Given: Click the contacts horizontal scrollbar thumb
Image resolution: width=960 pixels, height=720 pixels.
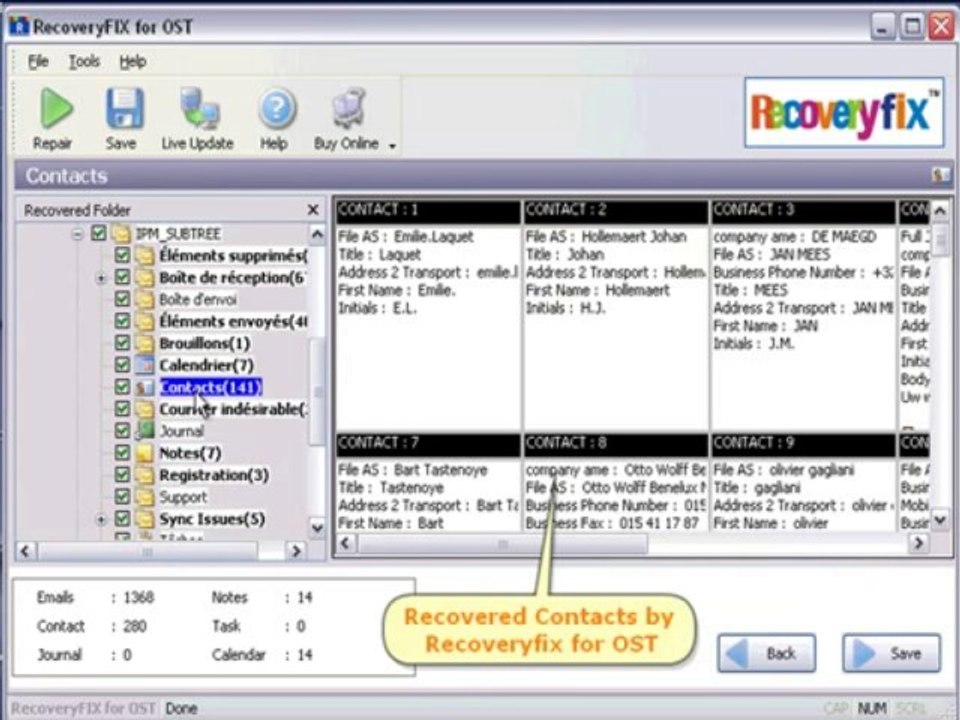Looking at the screenshot, I should (x=502, y=543).
